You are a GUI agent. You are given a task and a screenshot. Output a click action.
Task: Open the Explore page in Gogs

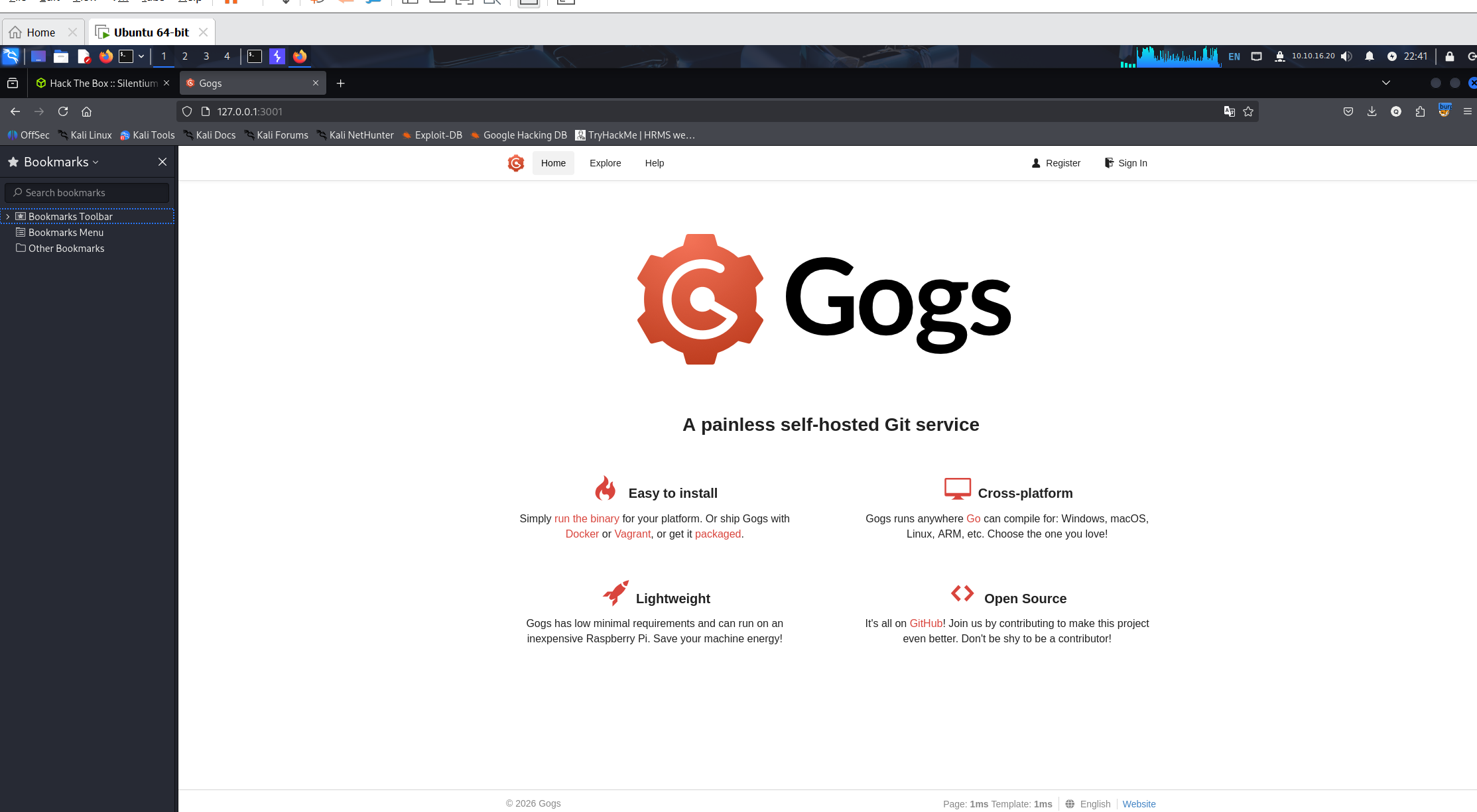click(605, 163)
